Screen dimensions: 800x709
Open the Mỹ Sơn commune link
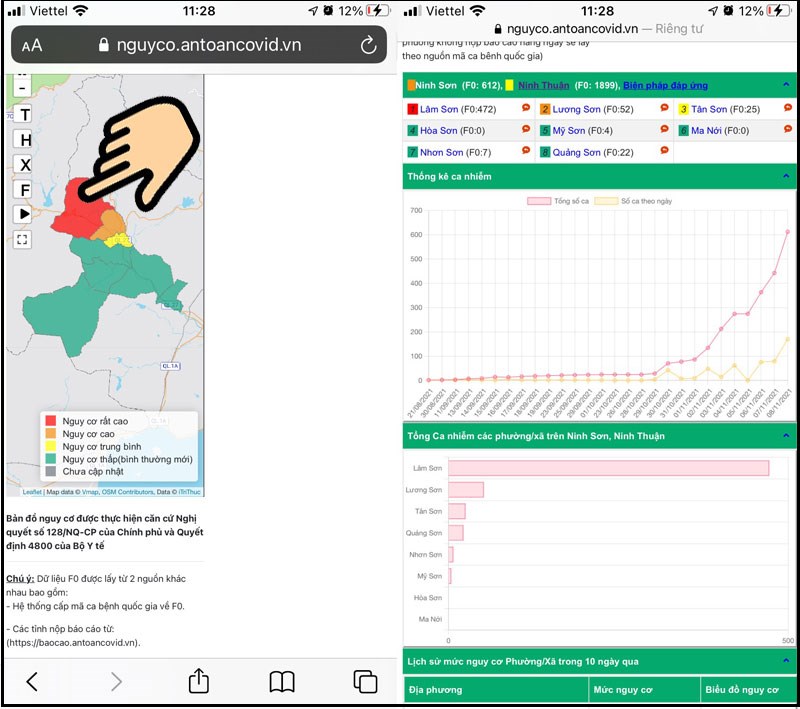(x=568, y=131)
